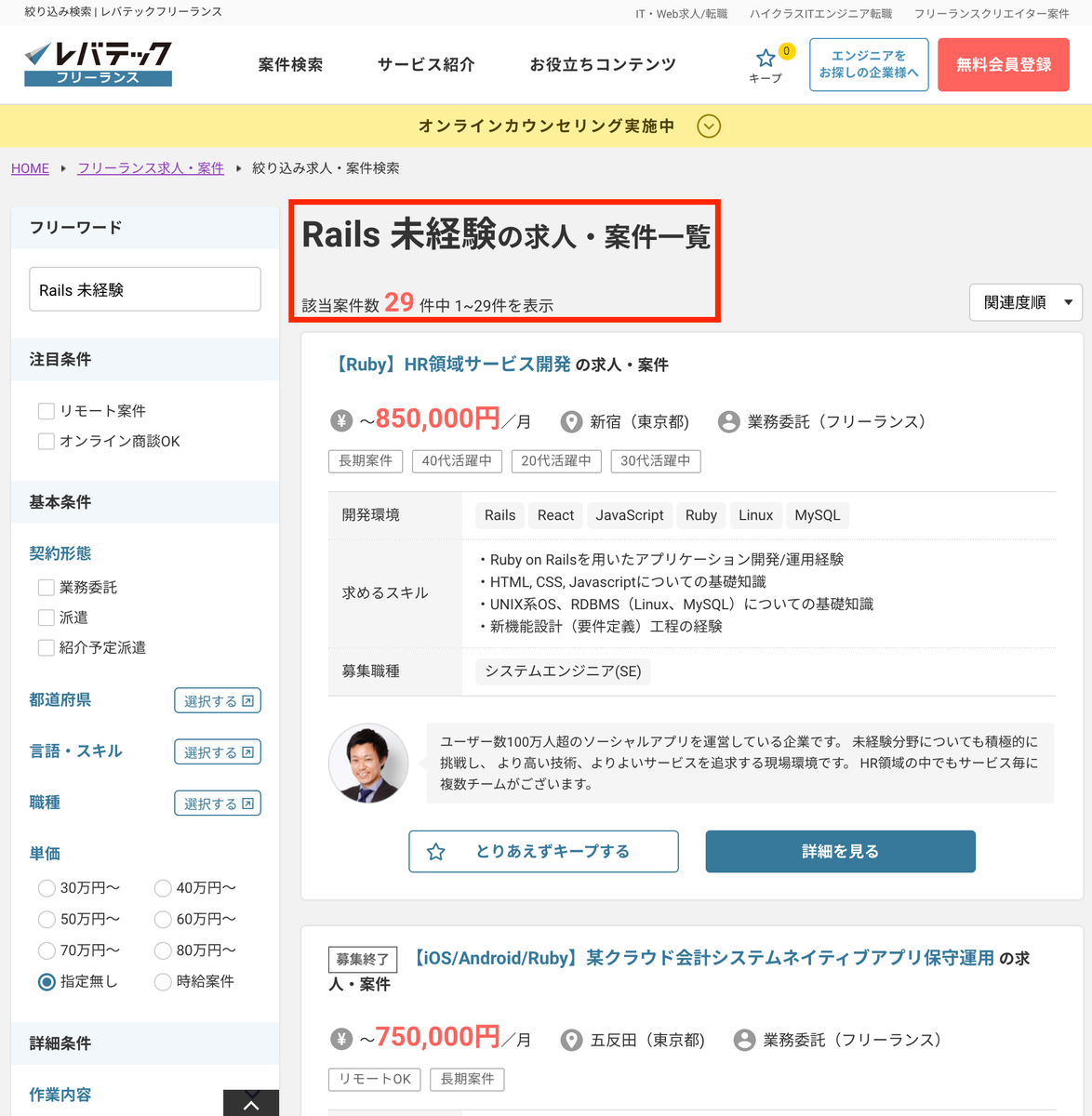This screenshot has height=1116, width=1092.
Task: Click the yen icon beside 850,000円
Action: pos(341,421)
